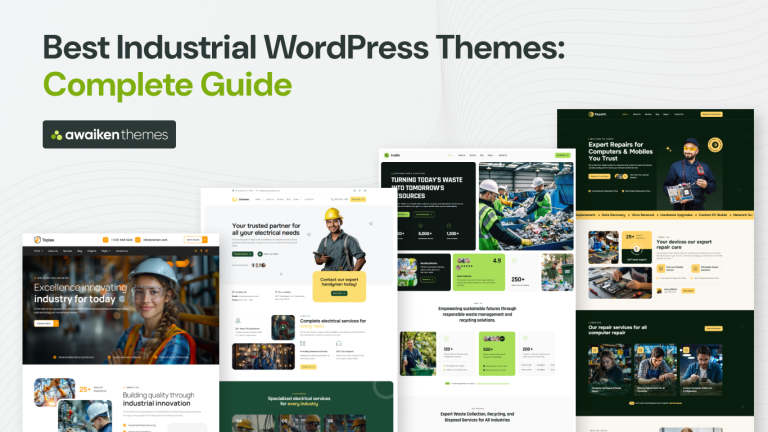The image size is (768, 432).
Task: Expand Pages menu in Ecobin header
Action: [490, 155]
